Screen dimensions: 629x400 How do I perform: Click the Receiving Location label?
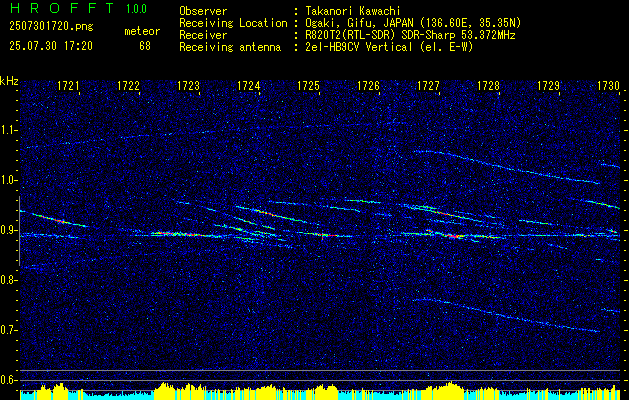point(233,23)
